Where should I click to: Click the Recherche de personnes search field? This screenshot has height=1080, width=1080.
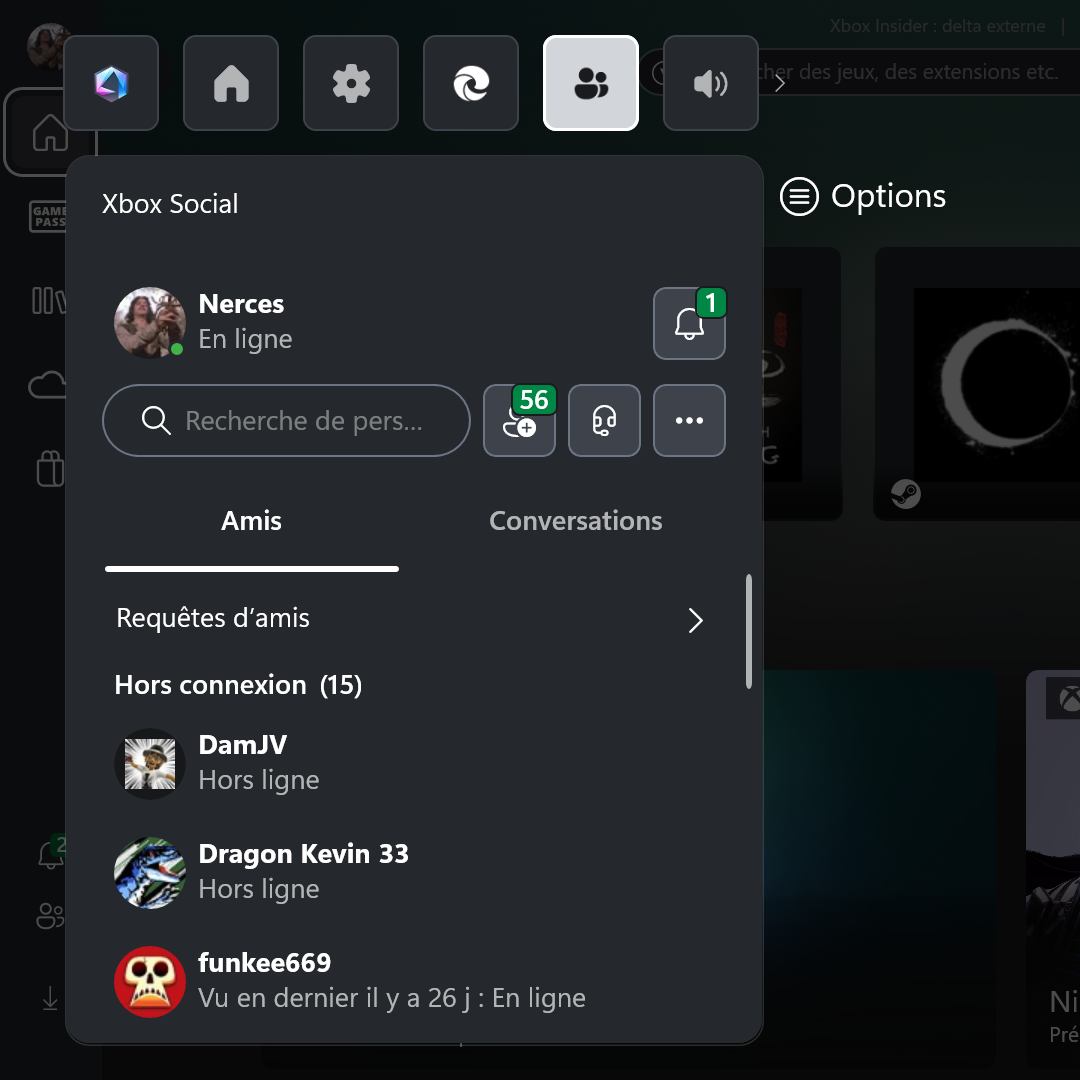click(286, 421)
